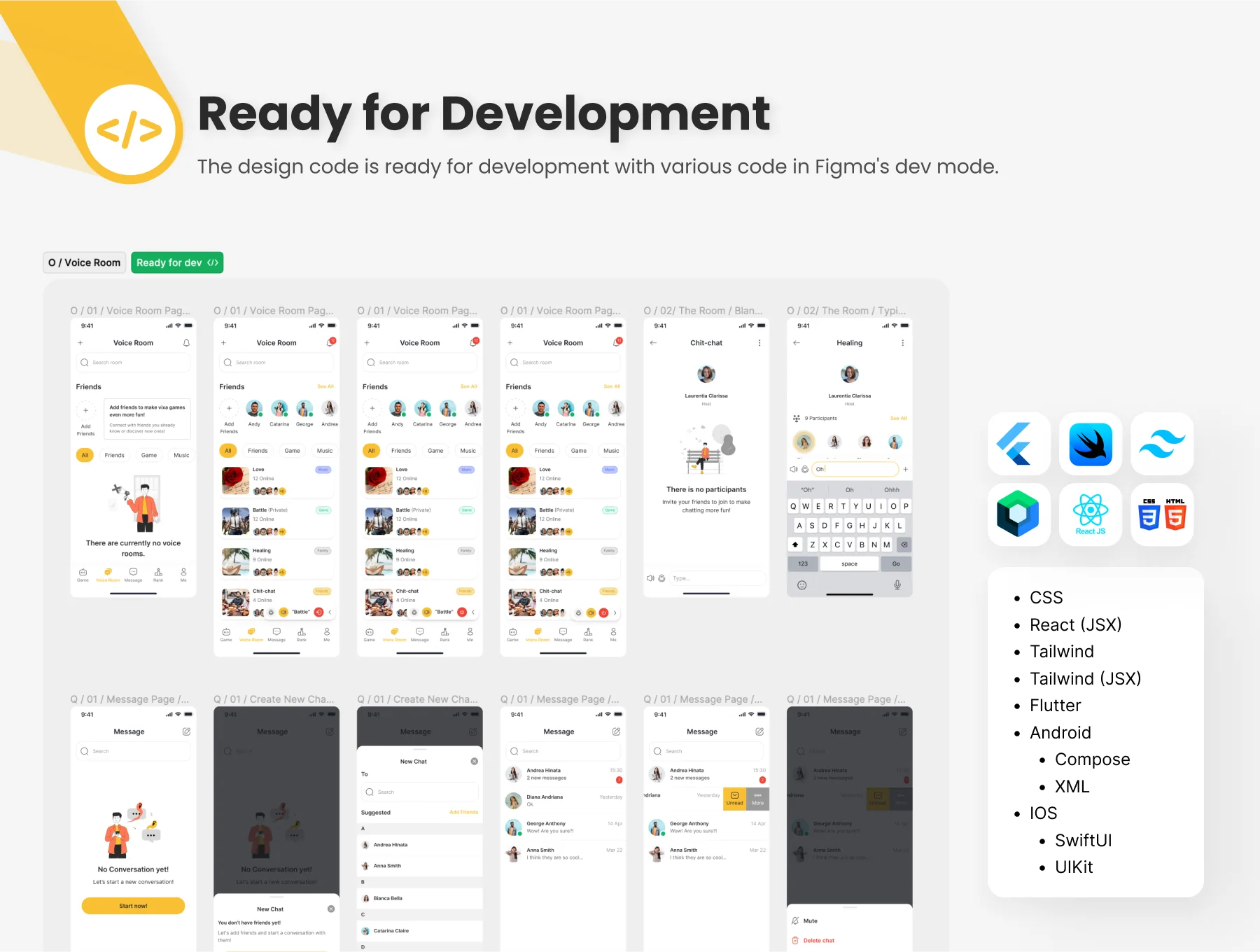The height and width of the screenshot is (952, 1260).
Task: Click the "O / 02/ The Room / Blan..." frame title
Action: click(703, 310)
